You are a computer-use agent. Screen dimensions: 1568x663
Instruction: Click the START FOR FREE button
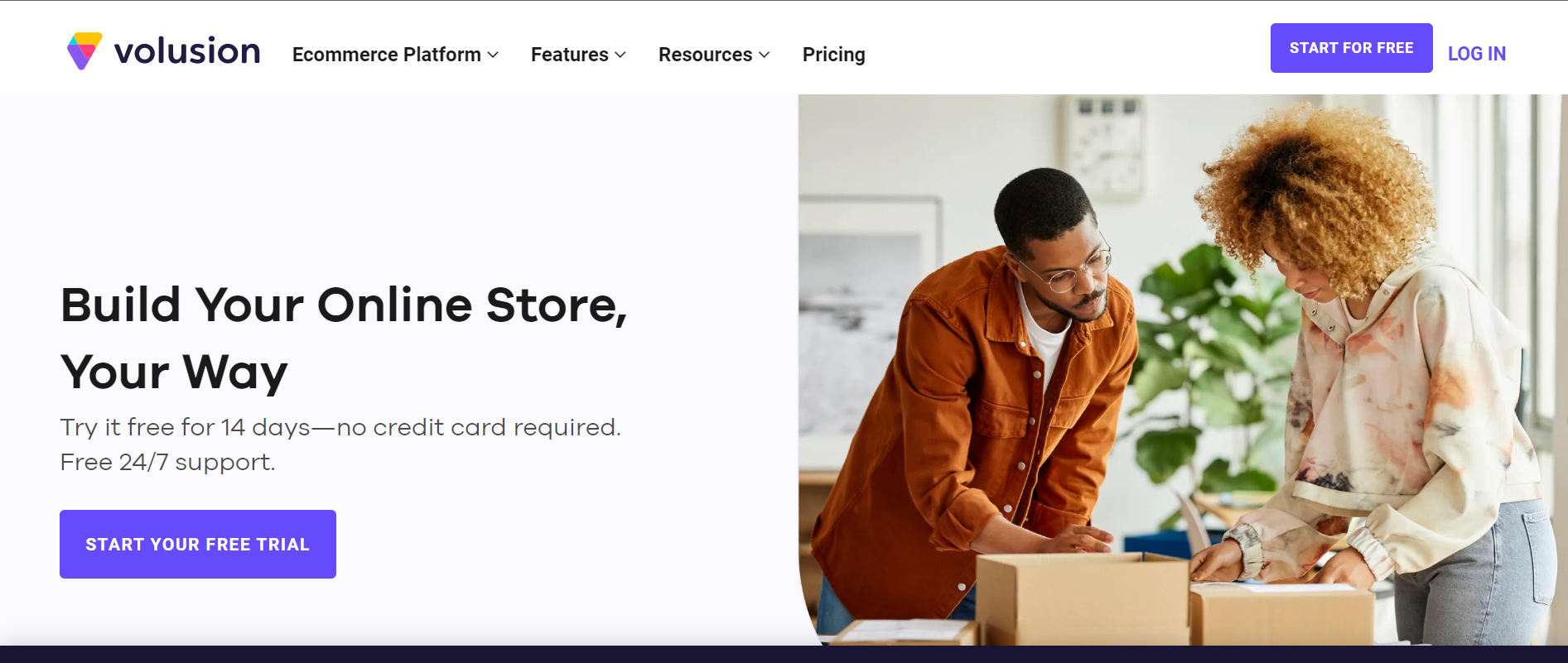click(x=1351, y=48)
